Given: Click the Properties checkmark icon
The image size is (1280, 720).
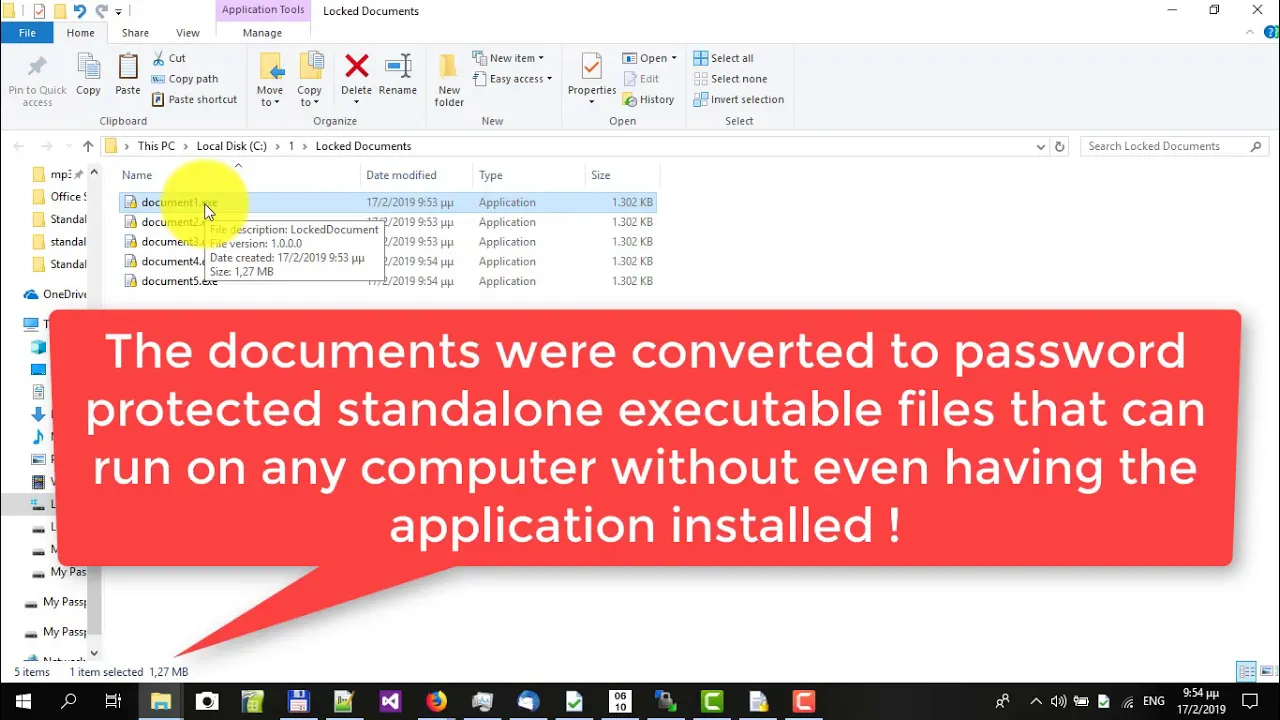Looking at the screenshot, I should point(592,66).
